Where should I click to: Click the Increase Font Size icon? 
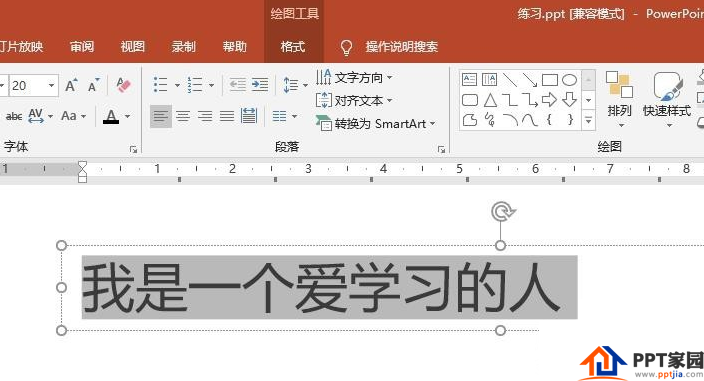point(71,85)
